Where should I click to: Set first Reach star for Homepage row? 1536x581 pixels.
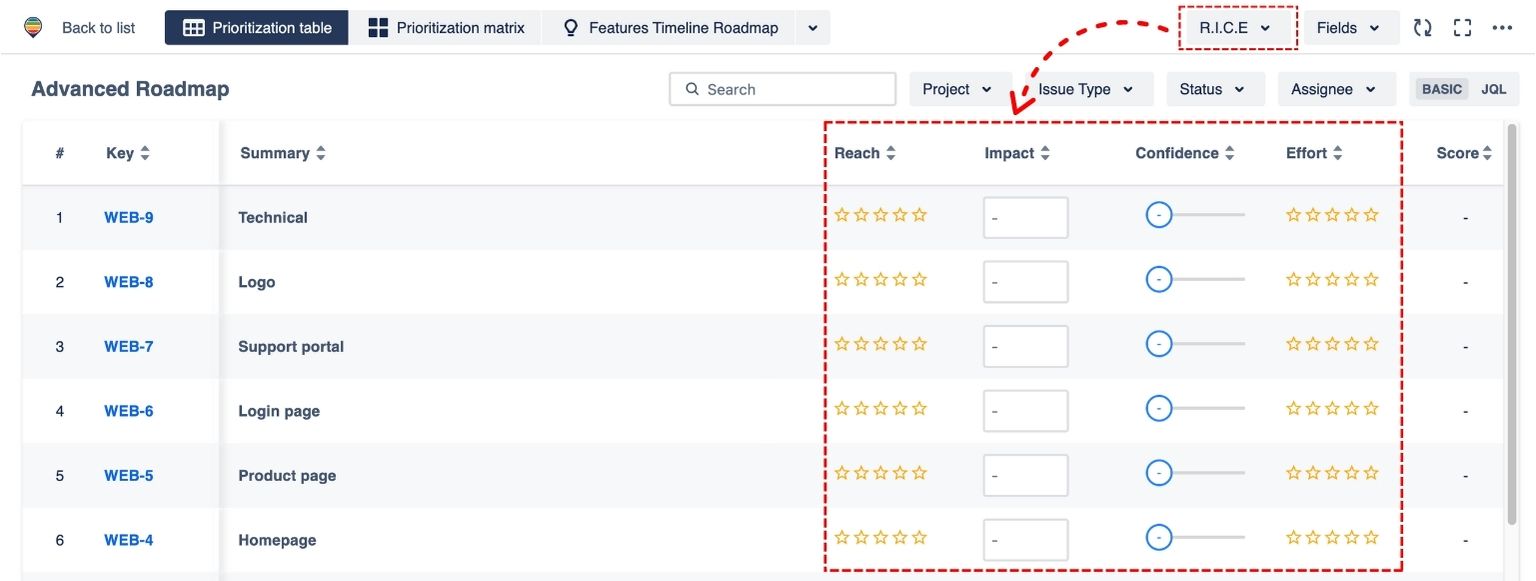[x=842, y=537]
